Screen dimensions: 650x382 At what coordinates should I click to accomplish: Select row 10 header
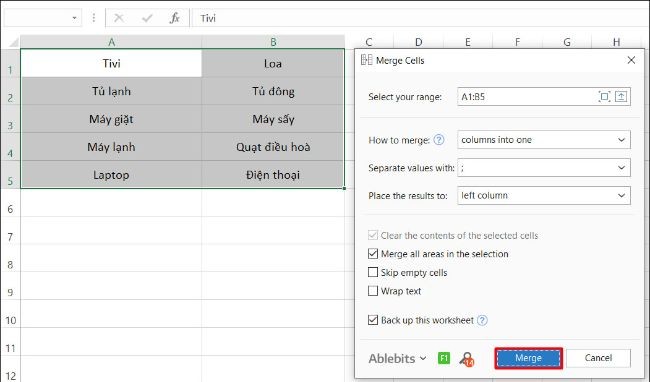(10, 314)
